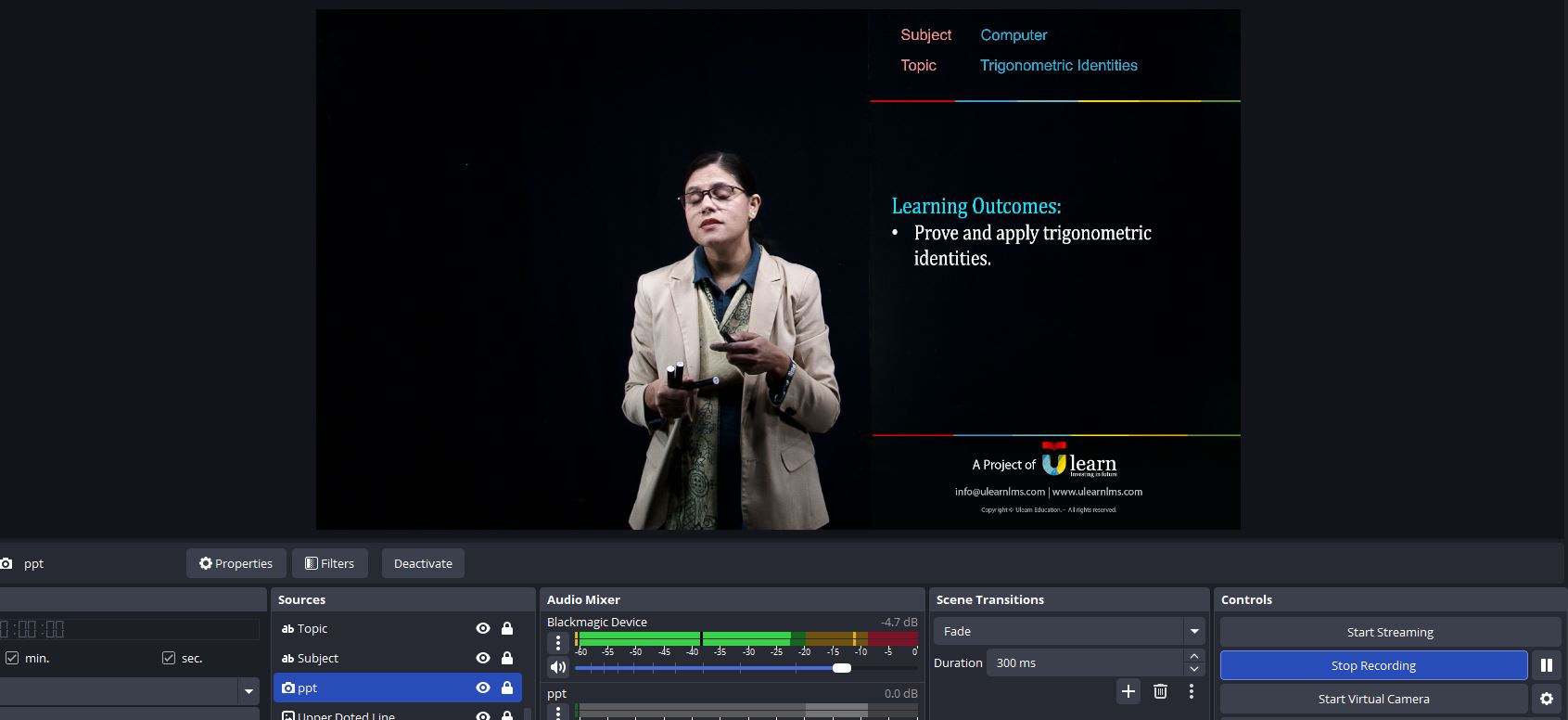Uncheck the min. checkbox
The image size is (1568, 720).
12,658
